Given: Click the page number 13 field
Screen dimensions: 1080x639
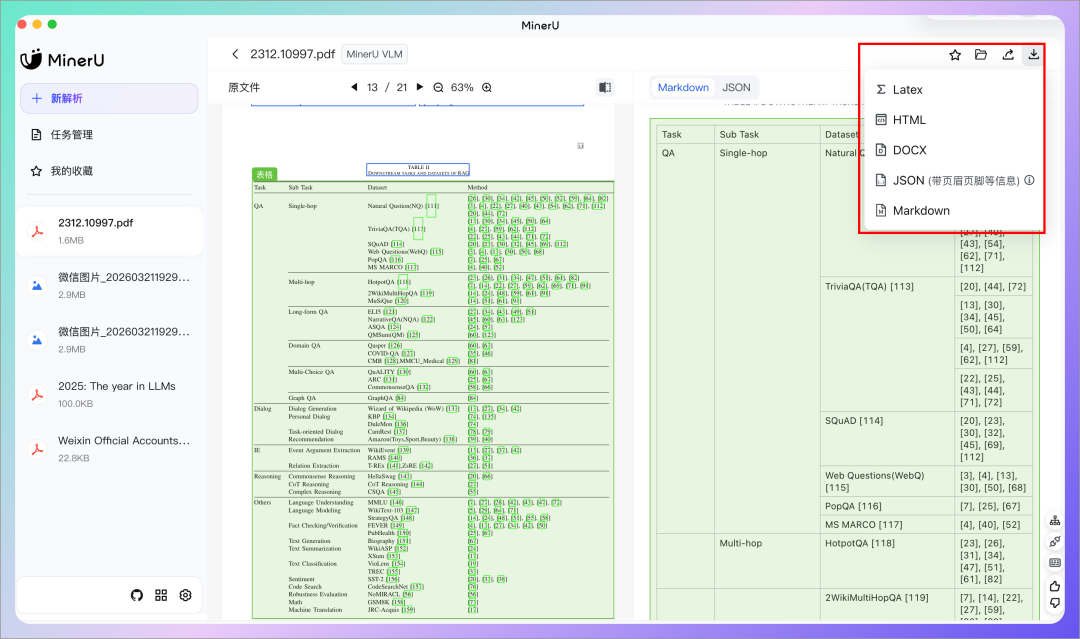Looking at the screenshot, I should click(372, 87).
